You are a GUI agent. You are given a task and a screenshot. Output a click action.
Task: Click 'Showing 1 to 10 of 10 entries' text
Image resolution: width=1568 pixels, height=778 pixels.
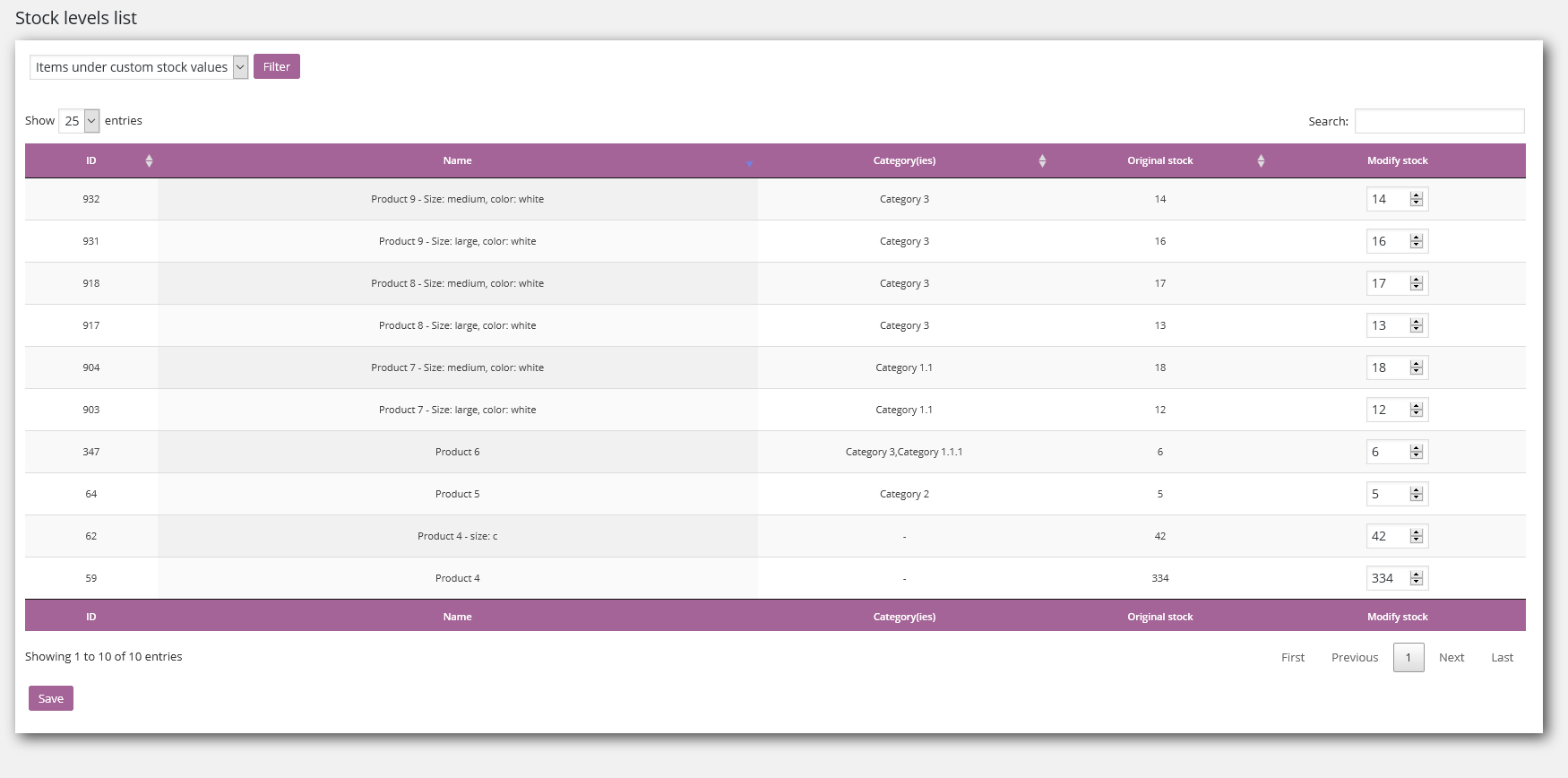104,657
